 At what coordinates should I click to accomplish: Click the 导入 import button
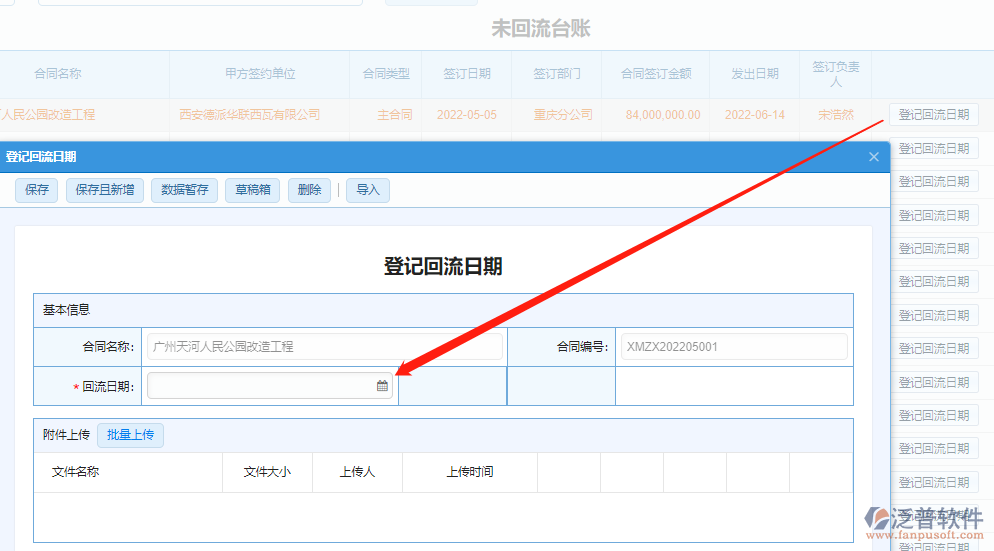tap(368, 190)
